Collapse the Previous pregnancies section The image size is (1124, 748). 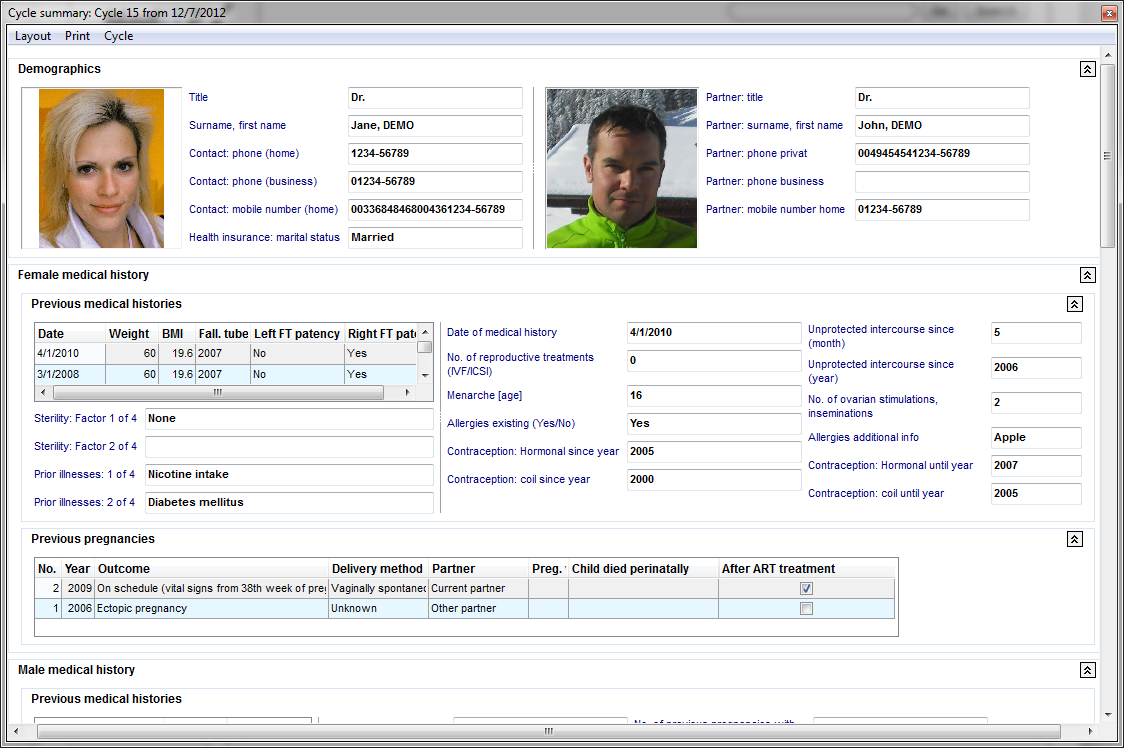coord(1075,539)
